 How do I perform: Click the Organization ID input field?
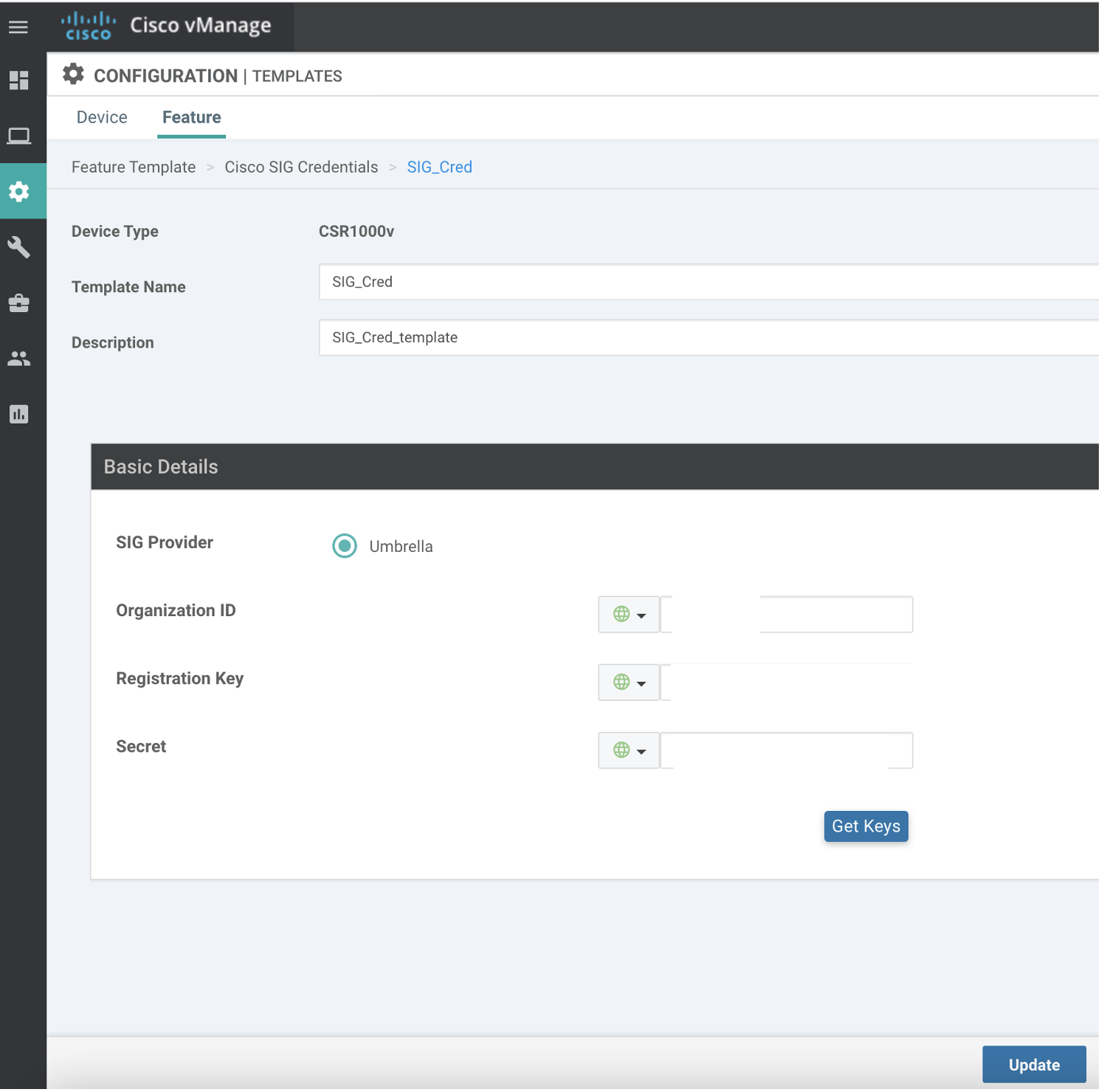(x=787, y=615)
